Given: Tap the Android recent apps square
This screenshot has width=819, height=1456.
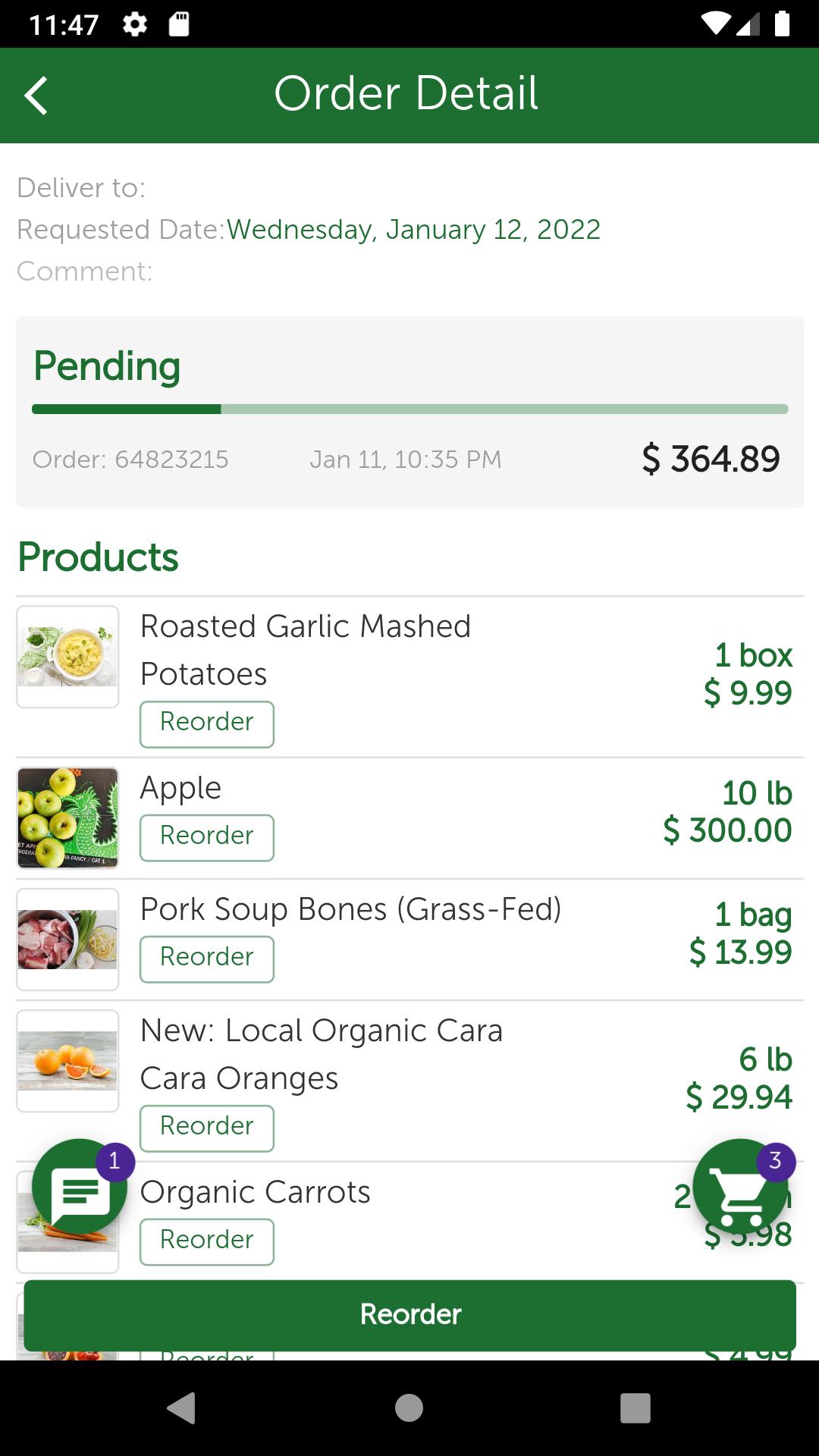Looking at the screenshot, I should pyautogui.click(x=635, y=1408).
